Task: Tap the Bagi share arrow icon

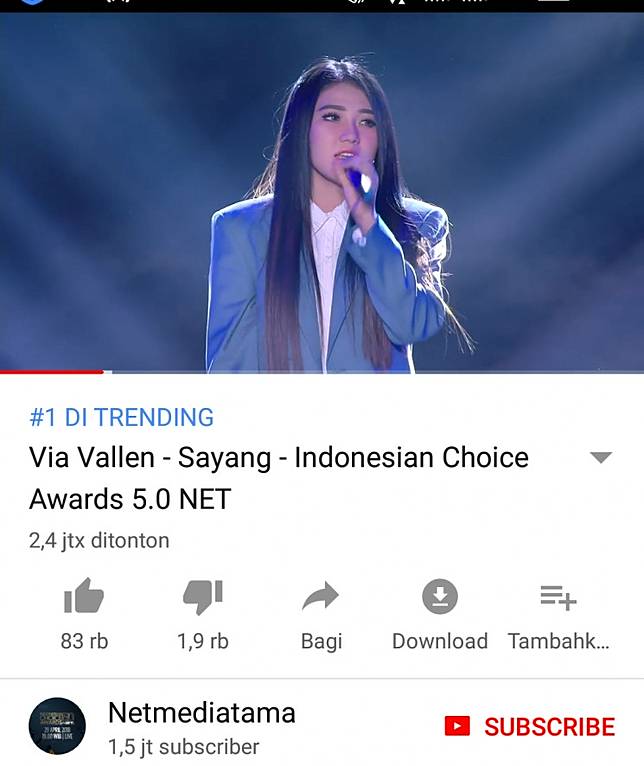Action: (x=321, y=596)
